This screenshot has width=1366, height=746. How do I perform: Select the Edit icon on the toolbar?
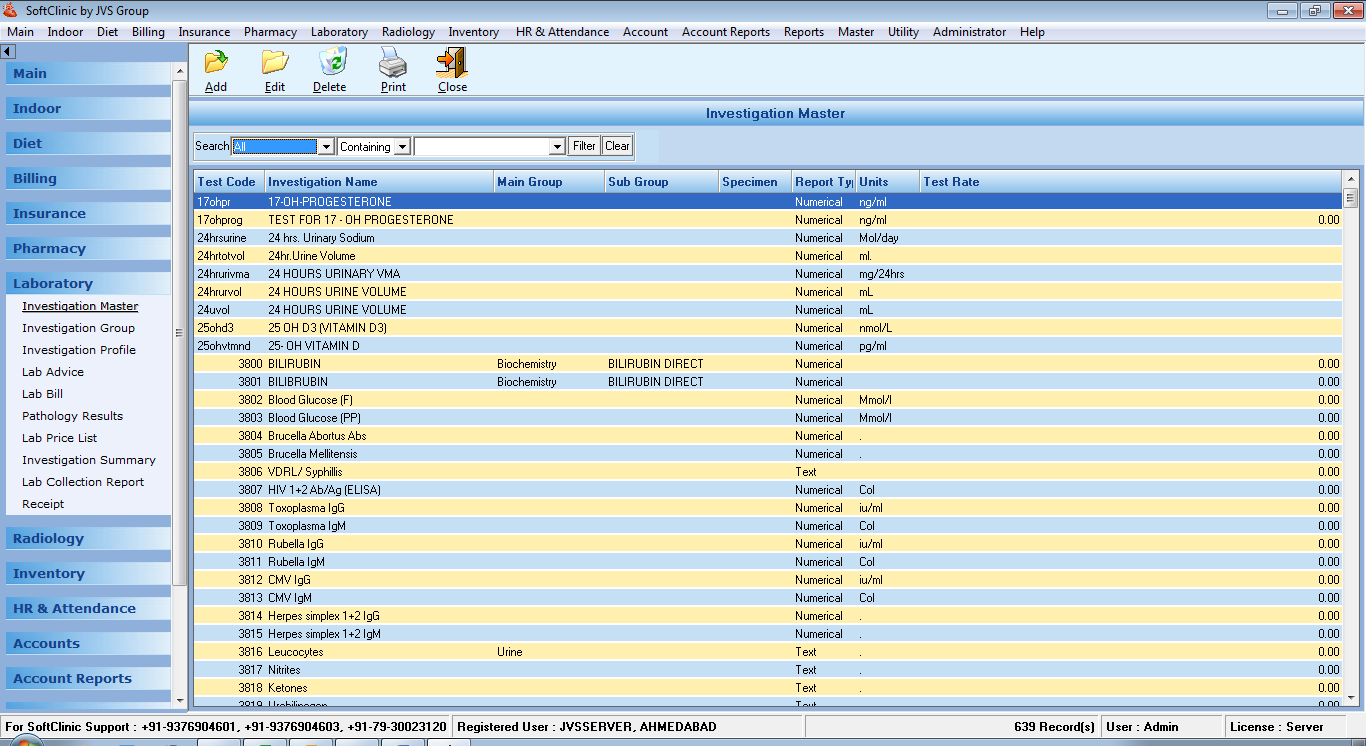point(273,70)
